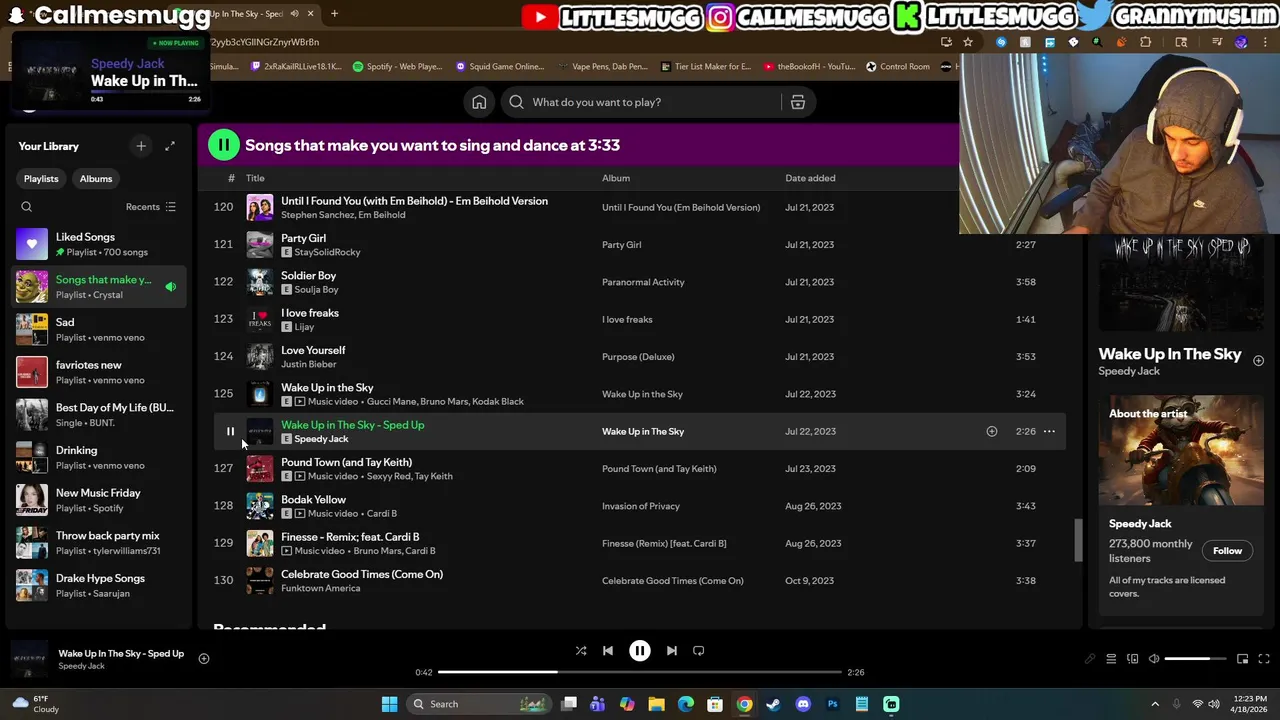The image size is (1280, 720).
Task: Seek within the song progress bar
Action: pos(640,672)
